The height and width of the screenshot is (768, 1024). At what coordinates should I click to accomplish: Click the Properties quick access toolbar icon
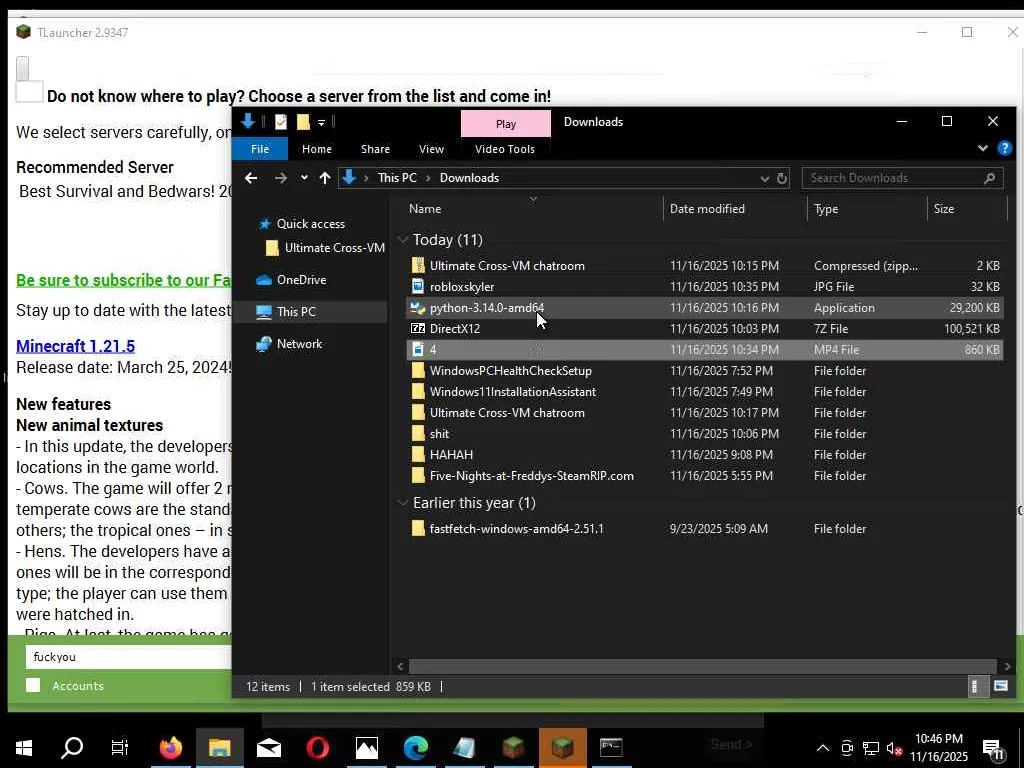tap(281, 121)
